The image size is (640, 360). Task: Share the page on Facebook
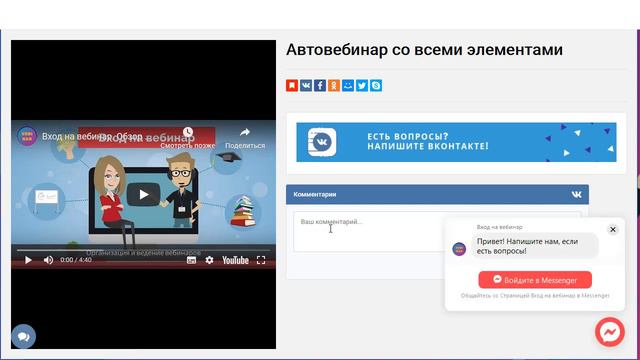point(320,85)
